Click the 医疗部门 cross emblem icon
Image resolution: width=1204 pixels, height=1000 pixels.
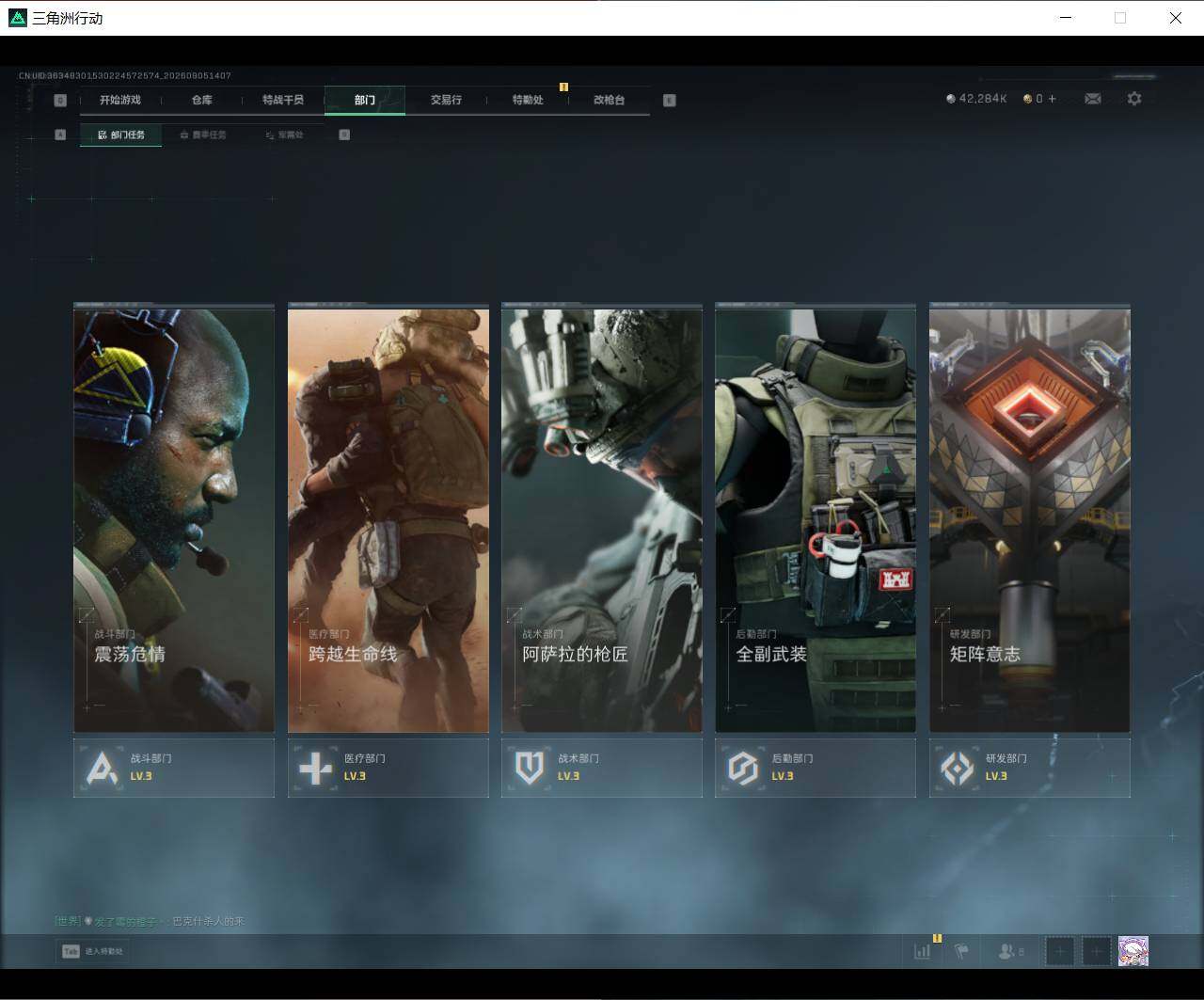coord(315,769)
